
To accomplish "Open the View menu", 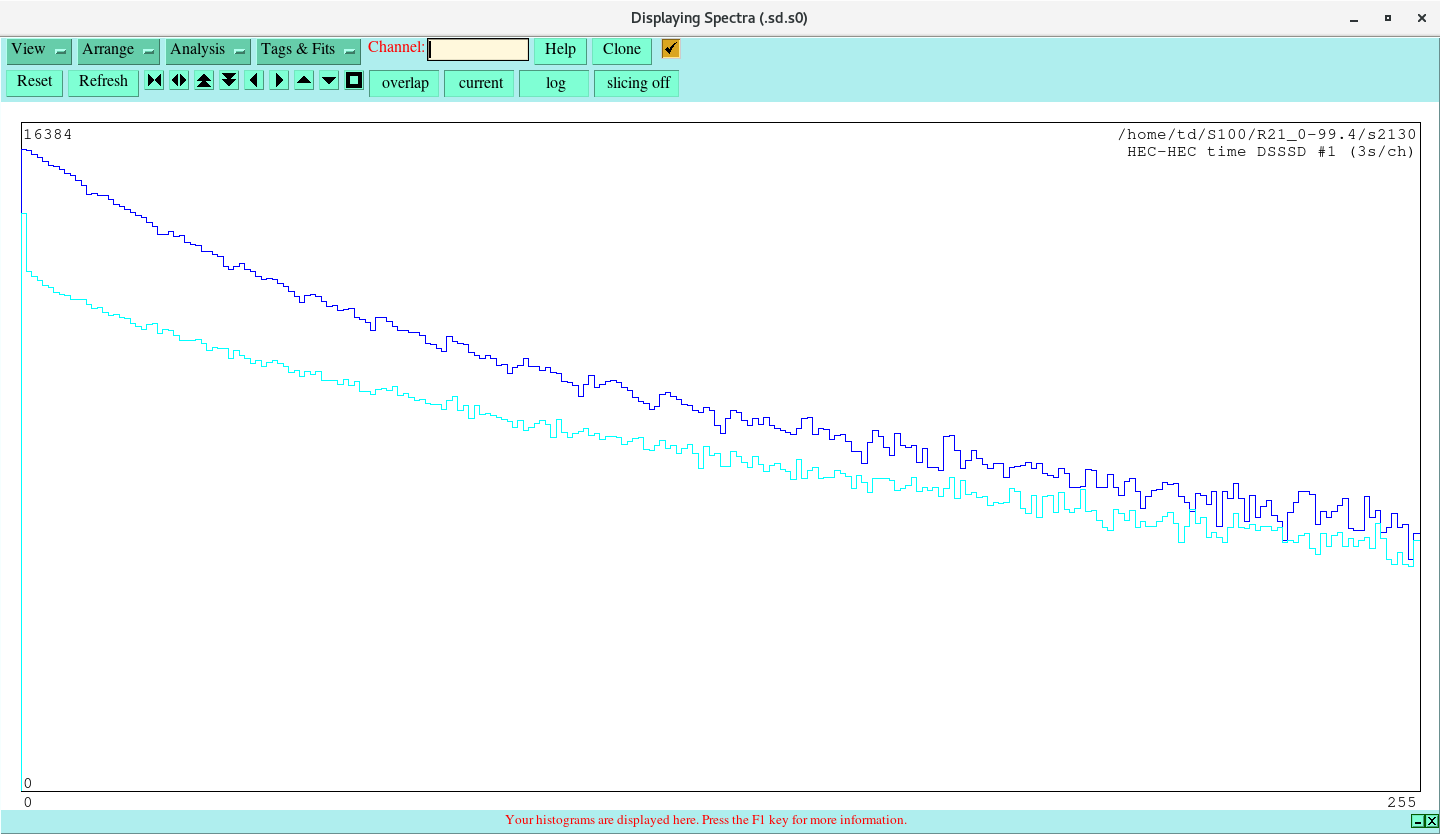I will [x=30, y=50].
